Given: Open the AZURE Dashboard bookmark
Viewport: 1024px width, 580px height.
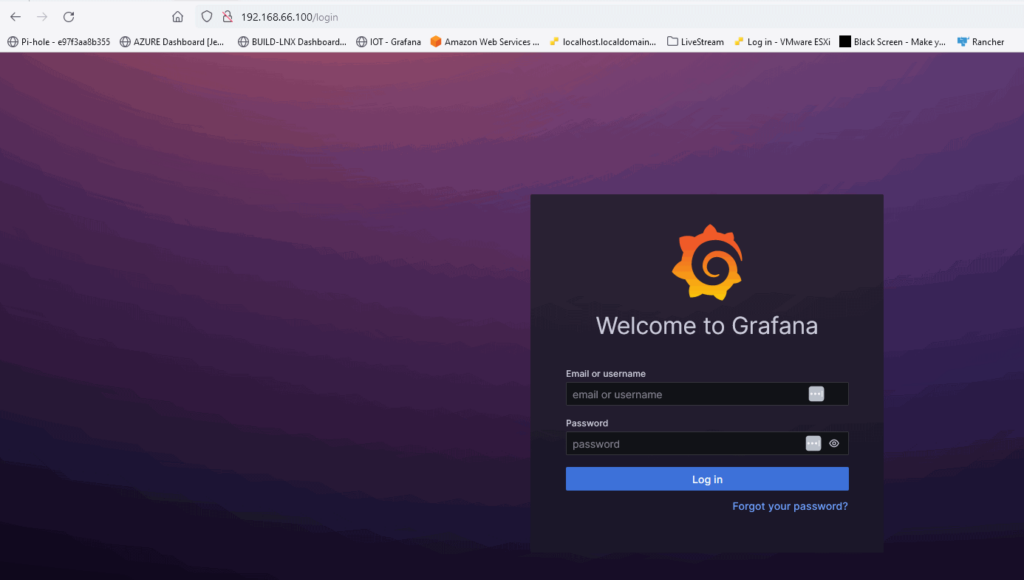Looking at the screenshot, I should pos(172,42).
